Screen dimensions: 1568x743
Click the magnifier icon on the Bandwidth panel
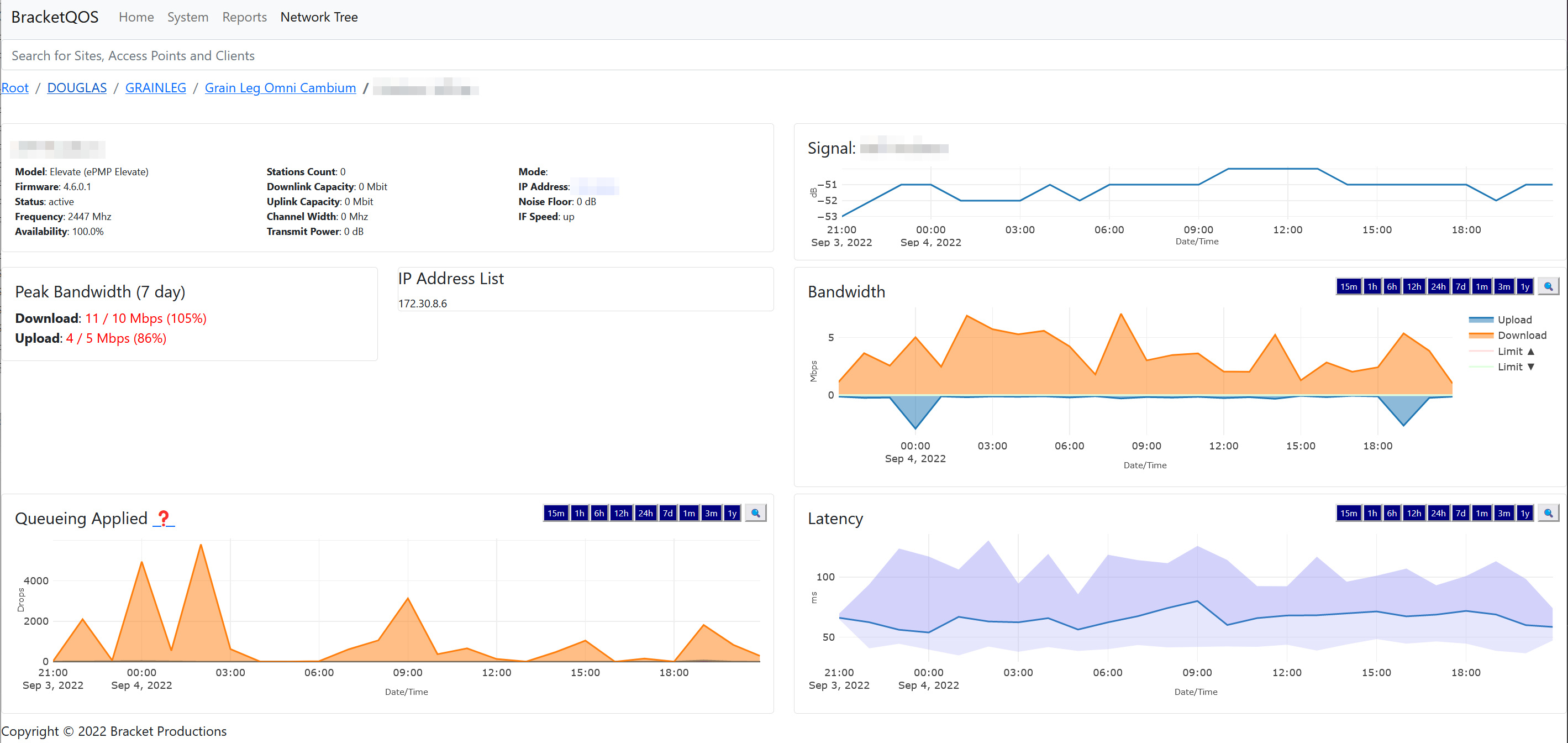tap(1549, 286)
